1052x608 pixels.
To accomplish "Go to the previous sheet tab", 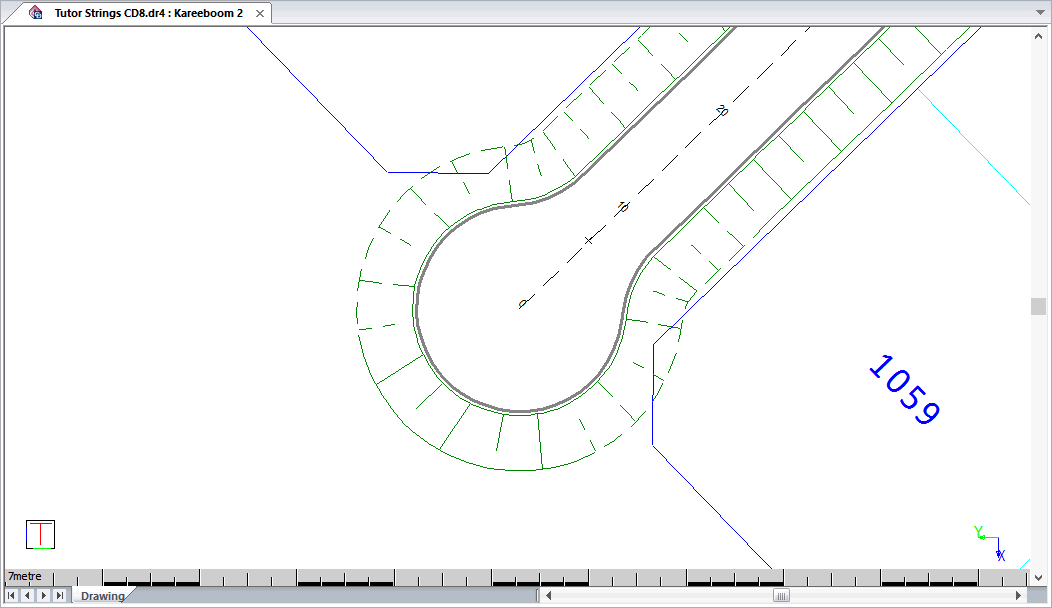I will [27, 596].
